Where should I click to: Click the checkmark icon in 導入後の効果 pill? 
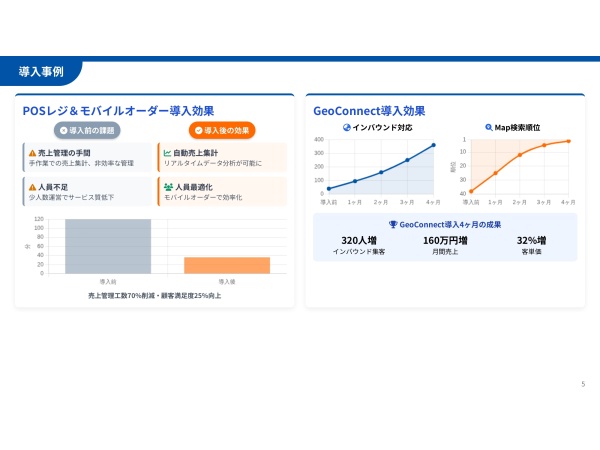tap(199, 130)
